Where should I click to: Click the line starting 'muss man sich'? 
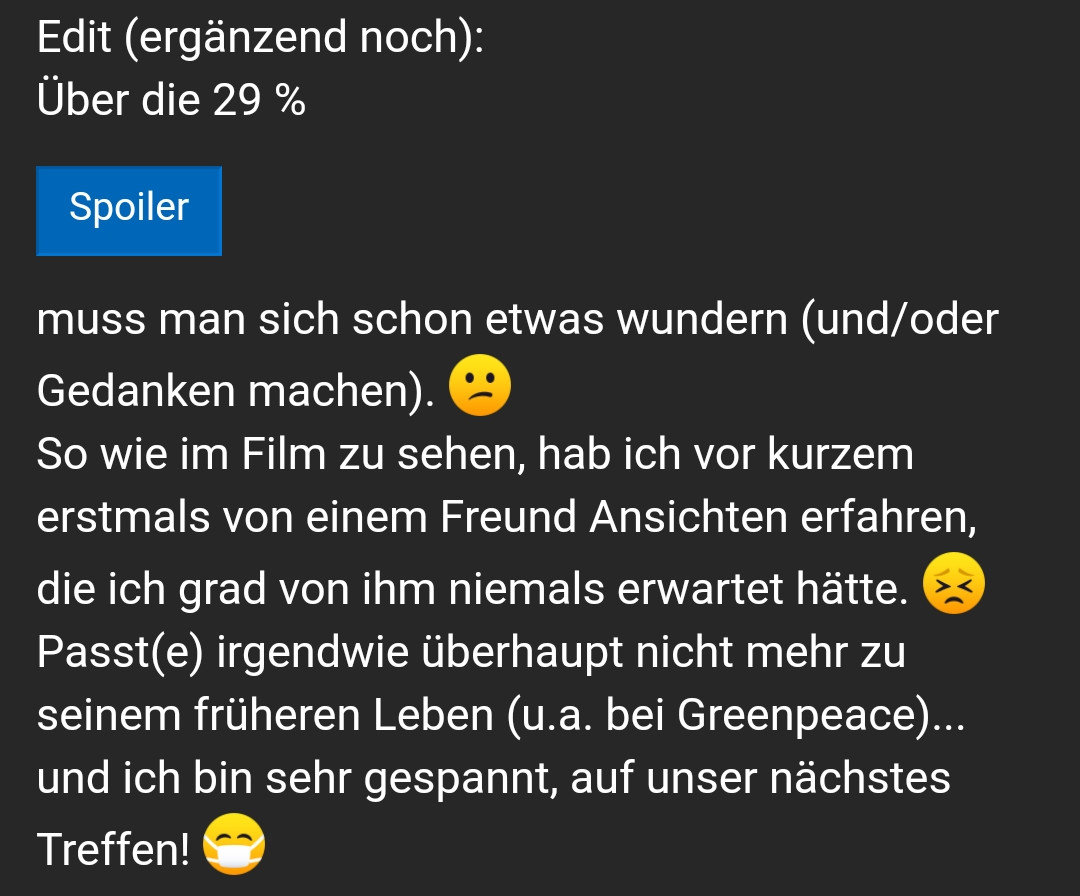(517, 320)
